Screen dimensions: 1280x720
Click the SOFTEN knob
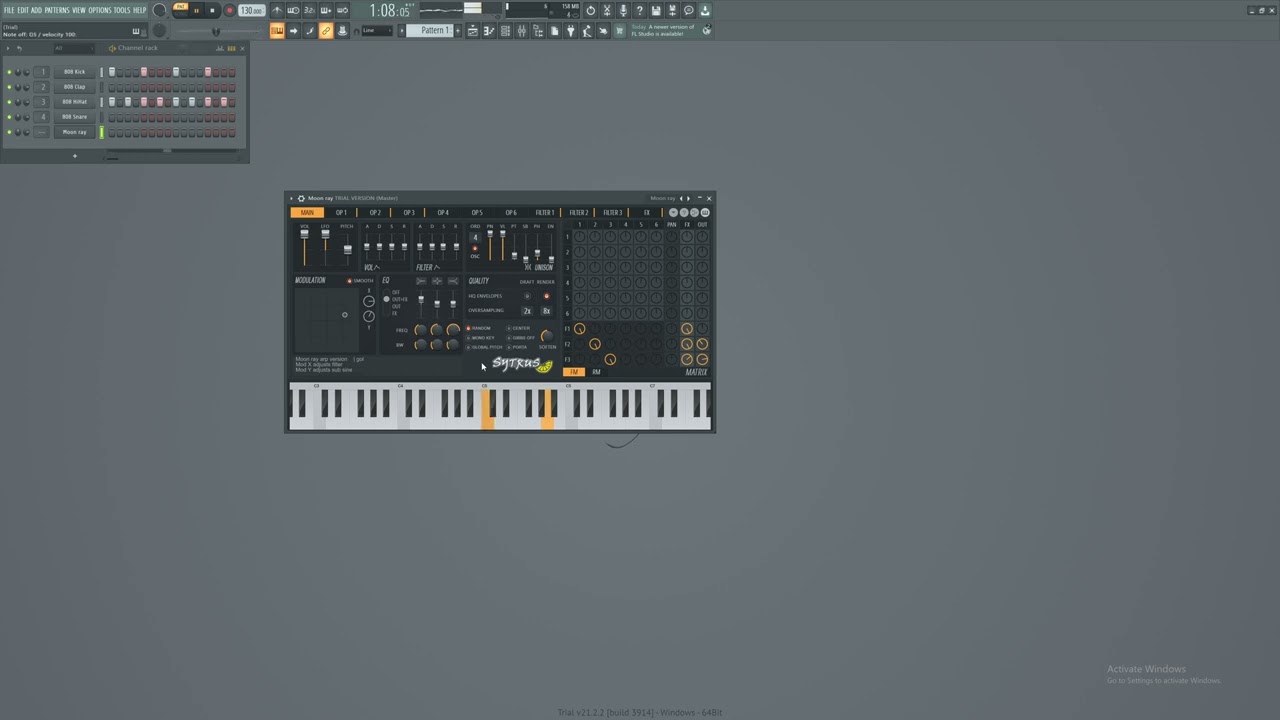point(547,336)
